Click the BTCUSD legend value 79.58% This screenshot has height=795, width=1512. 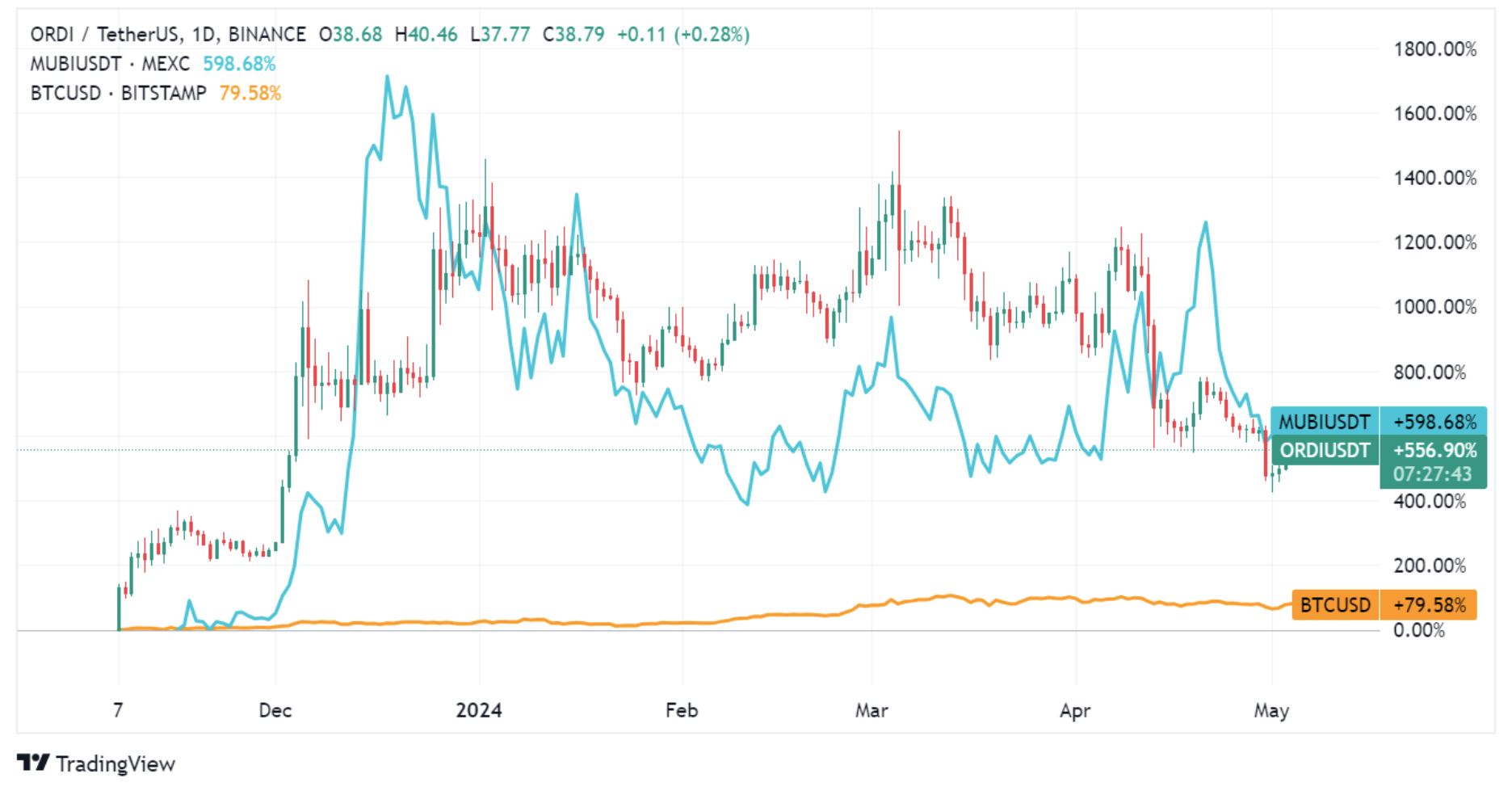click(x=250, y=93)
